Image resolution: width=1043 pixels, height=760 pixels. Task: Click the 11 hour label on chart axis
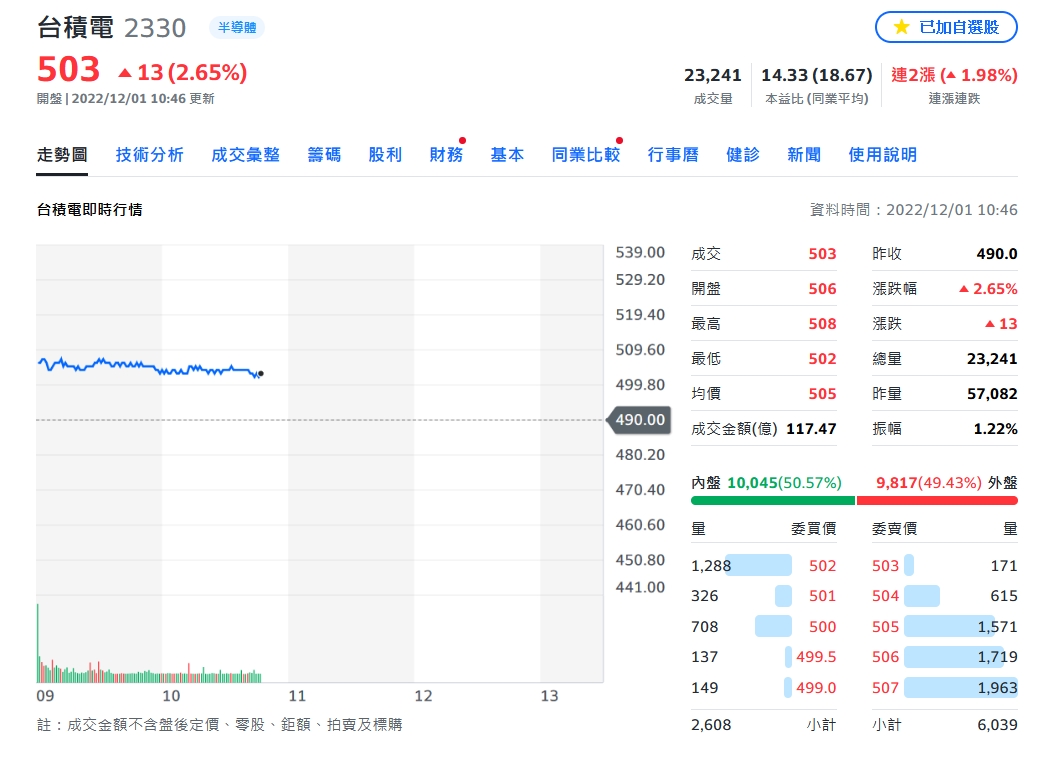tap(297, 696)
